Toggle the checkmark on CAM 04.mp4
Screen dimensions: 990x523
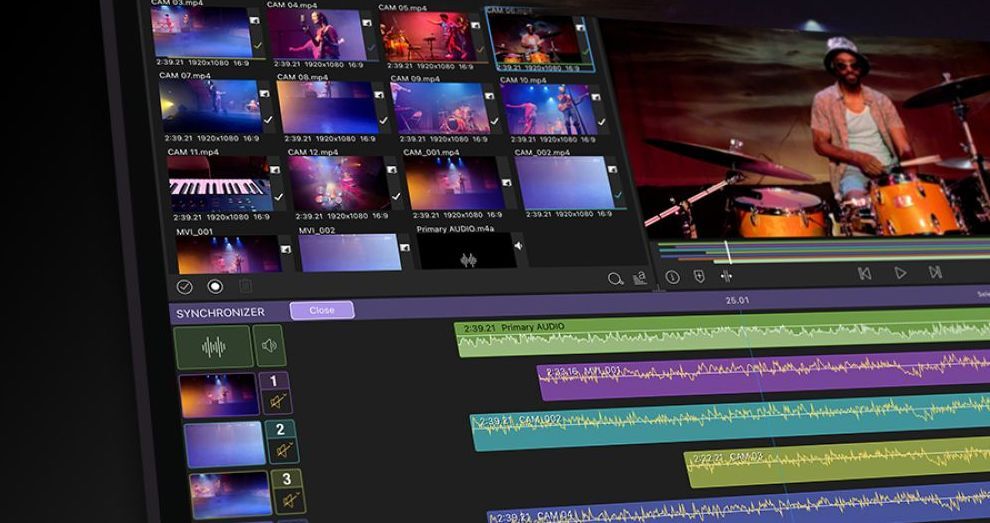pyautogui.click(x=371, y=47)
